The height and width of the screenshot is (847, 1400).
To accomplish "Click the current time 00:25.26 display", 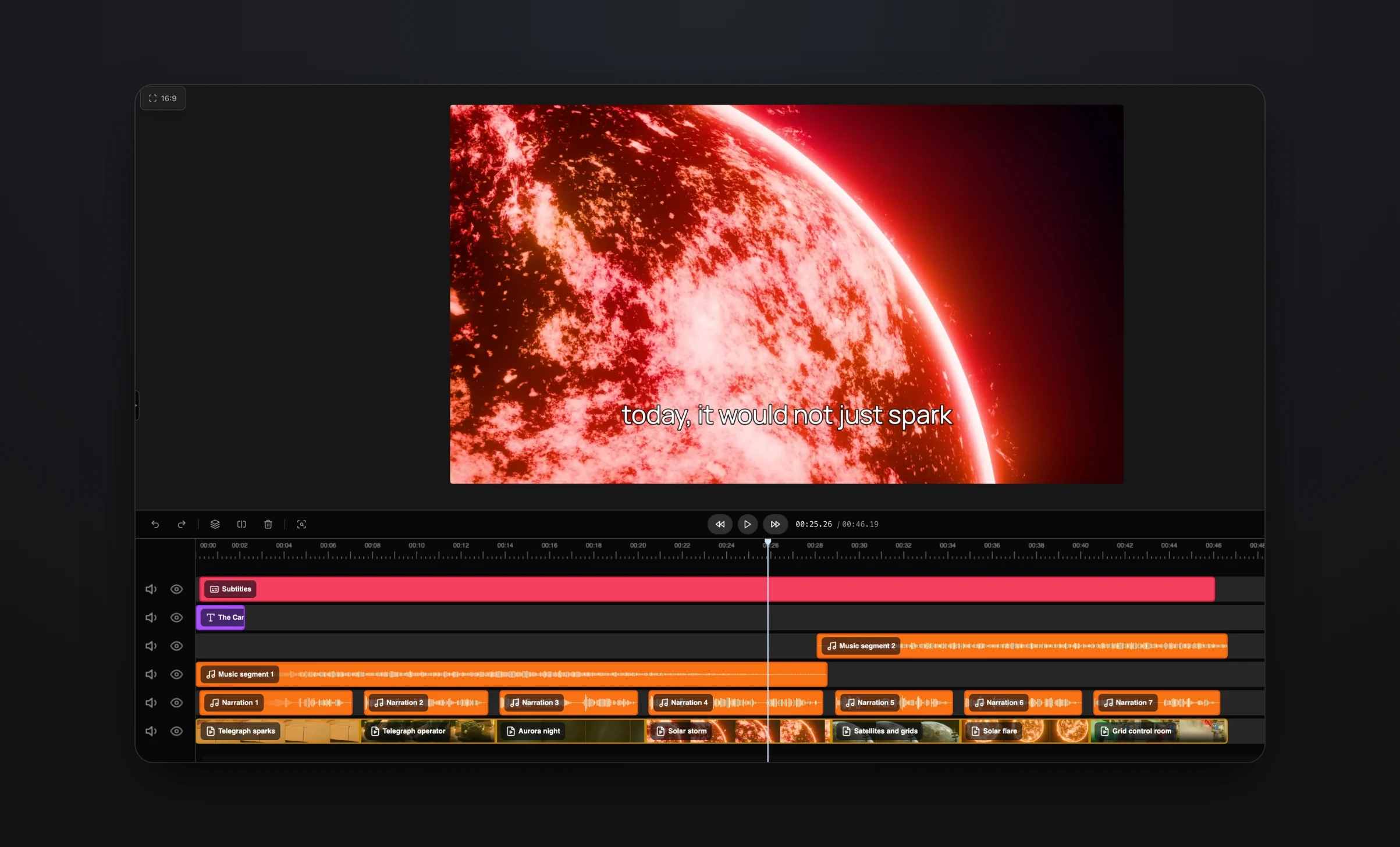I will pos(813,524).
